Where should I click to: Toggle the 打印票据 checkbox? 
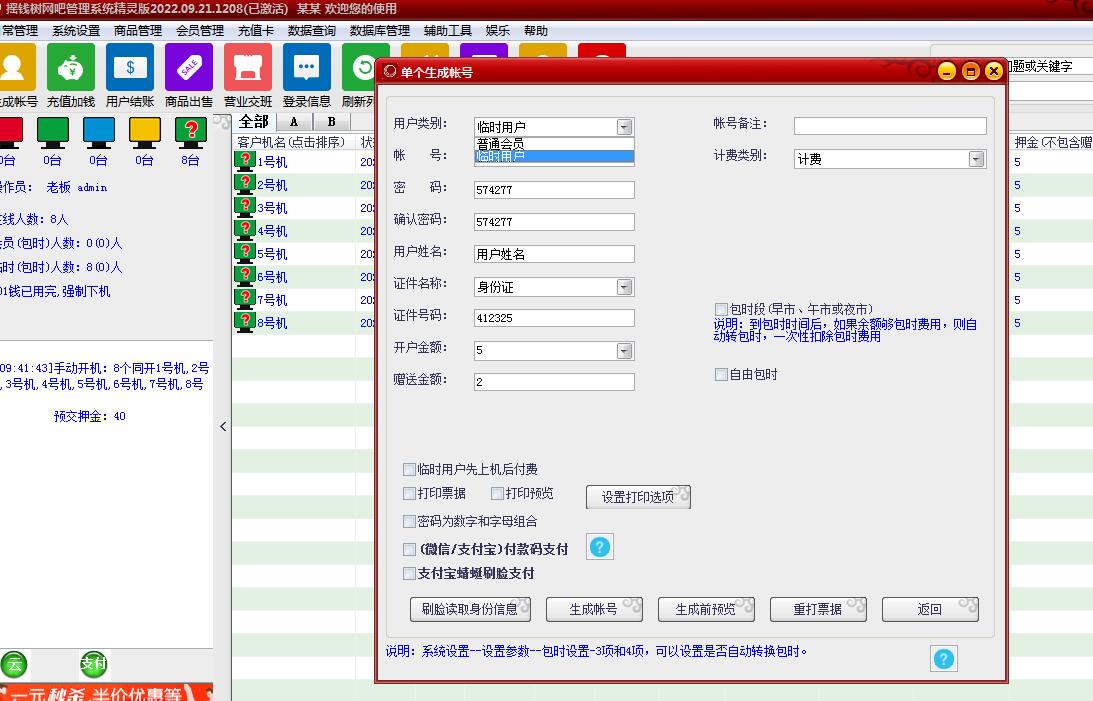[x=409, y=494]
